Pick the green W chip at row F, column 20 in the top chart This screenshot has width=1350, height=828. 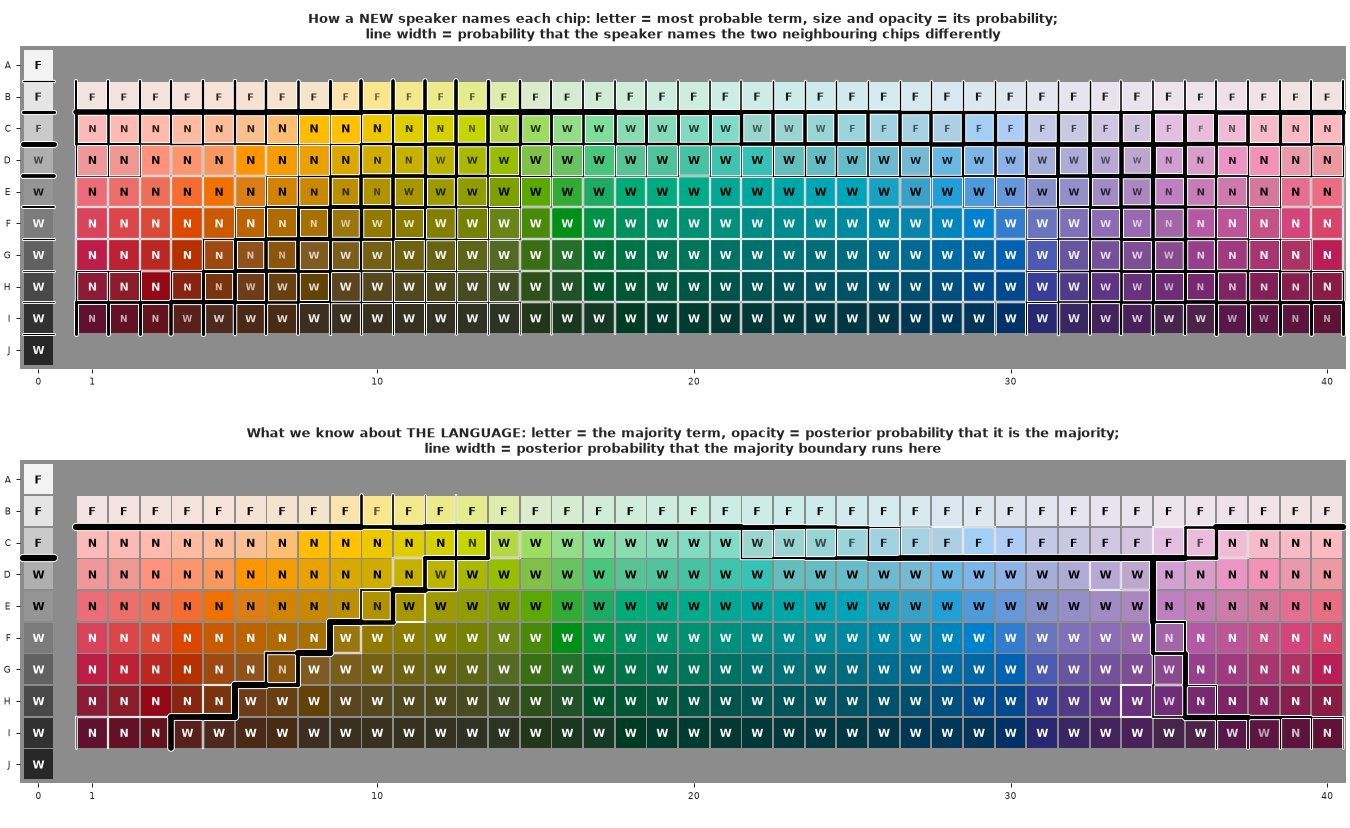click(x=693, y=224)
